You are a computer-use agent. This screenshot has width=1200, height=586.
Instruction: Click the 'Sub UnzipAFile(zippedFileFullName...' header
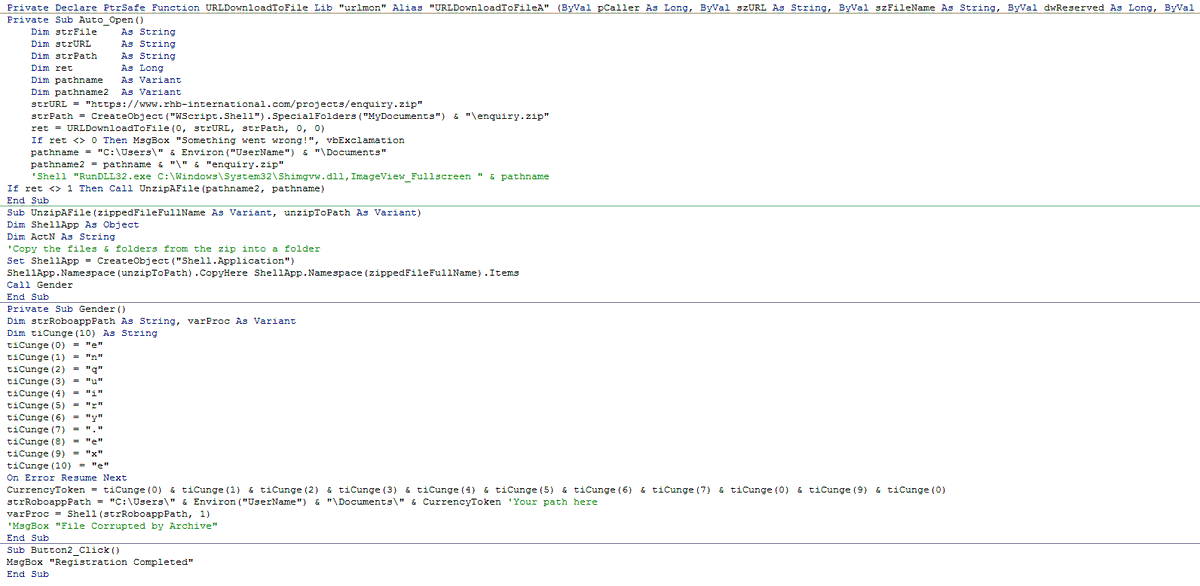click(214, 212)
